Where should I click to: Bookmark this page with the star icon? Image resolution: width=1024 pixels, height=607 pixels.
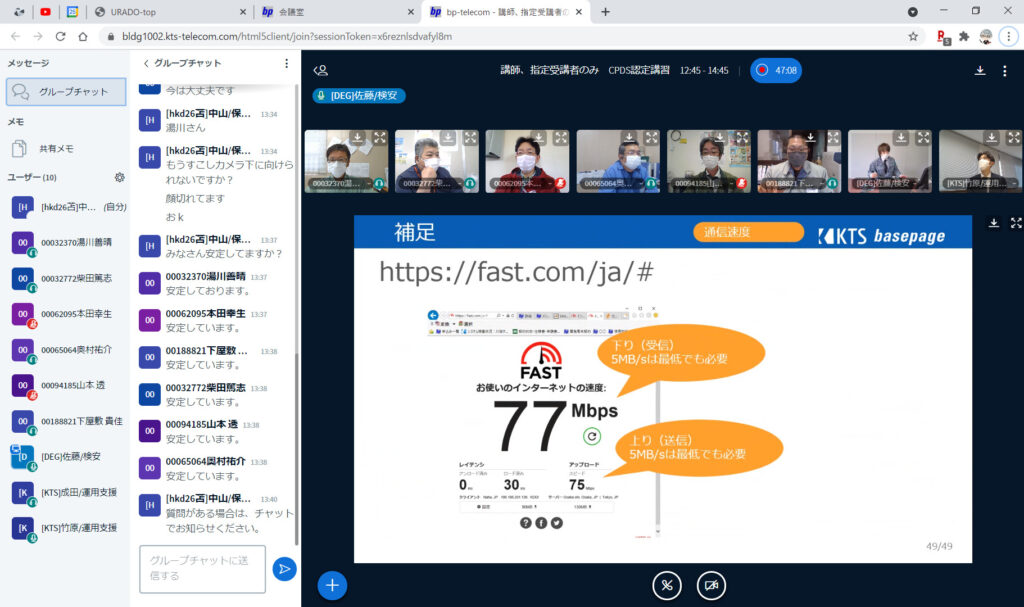click(x=913, y=36)
